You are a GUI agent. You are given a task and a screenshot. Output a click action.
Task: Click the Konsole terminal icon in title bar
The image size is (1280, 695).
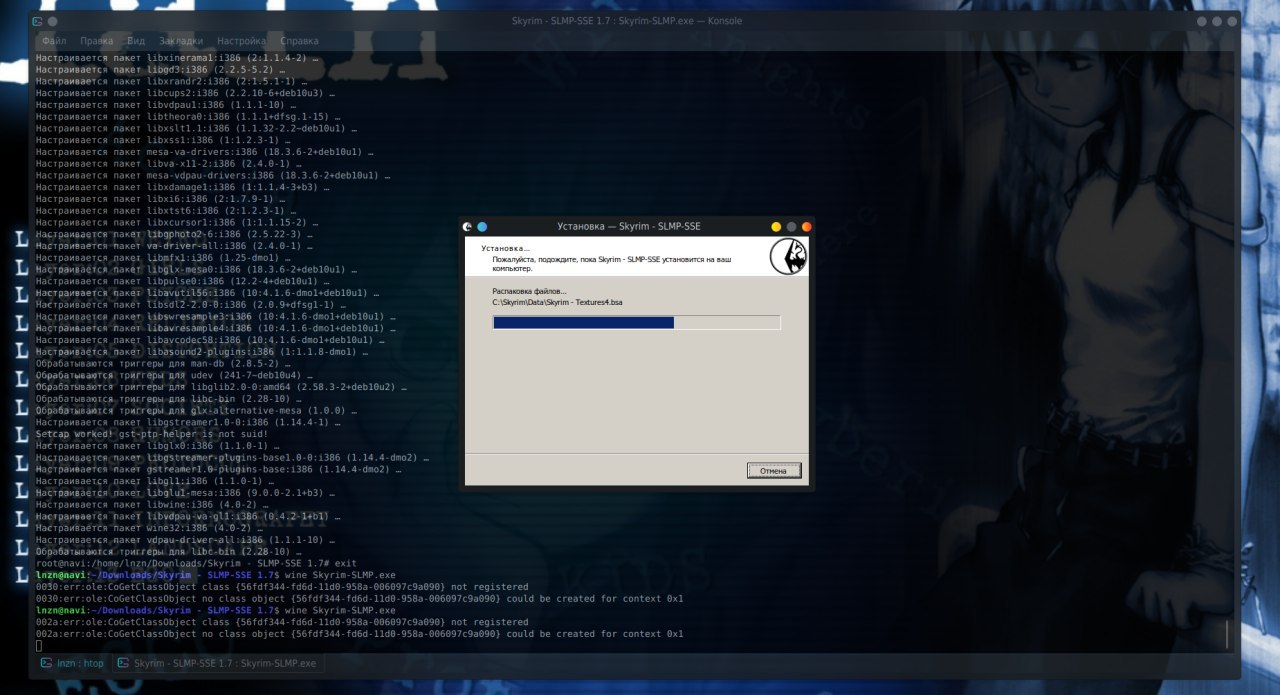[37, 21]
